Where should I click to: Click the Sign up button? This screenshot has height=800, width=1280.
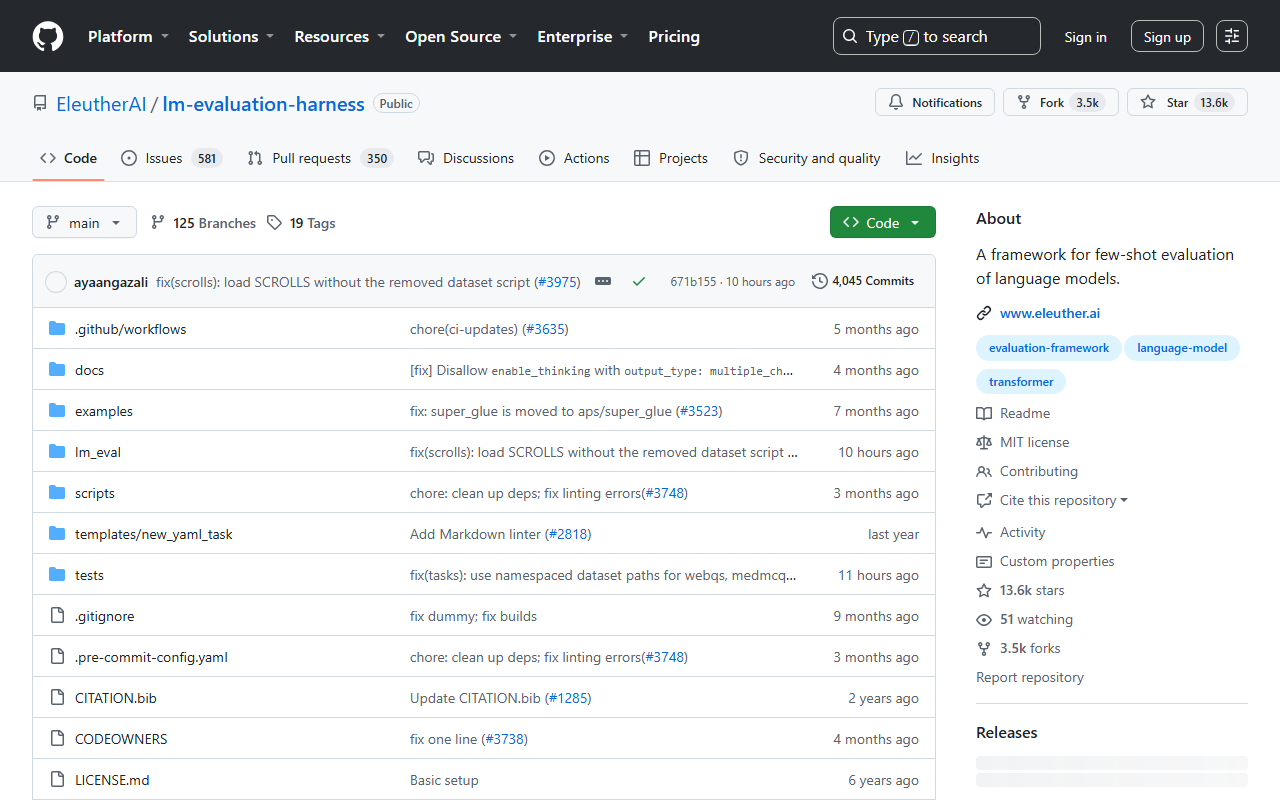1167,37
